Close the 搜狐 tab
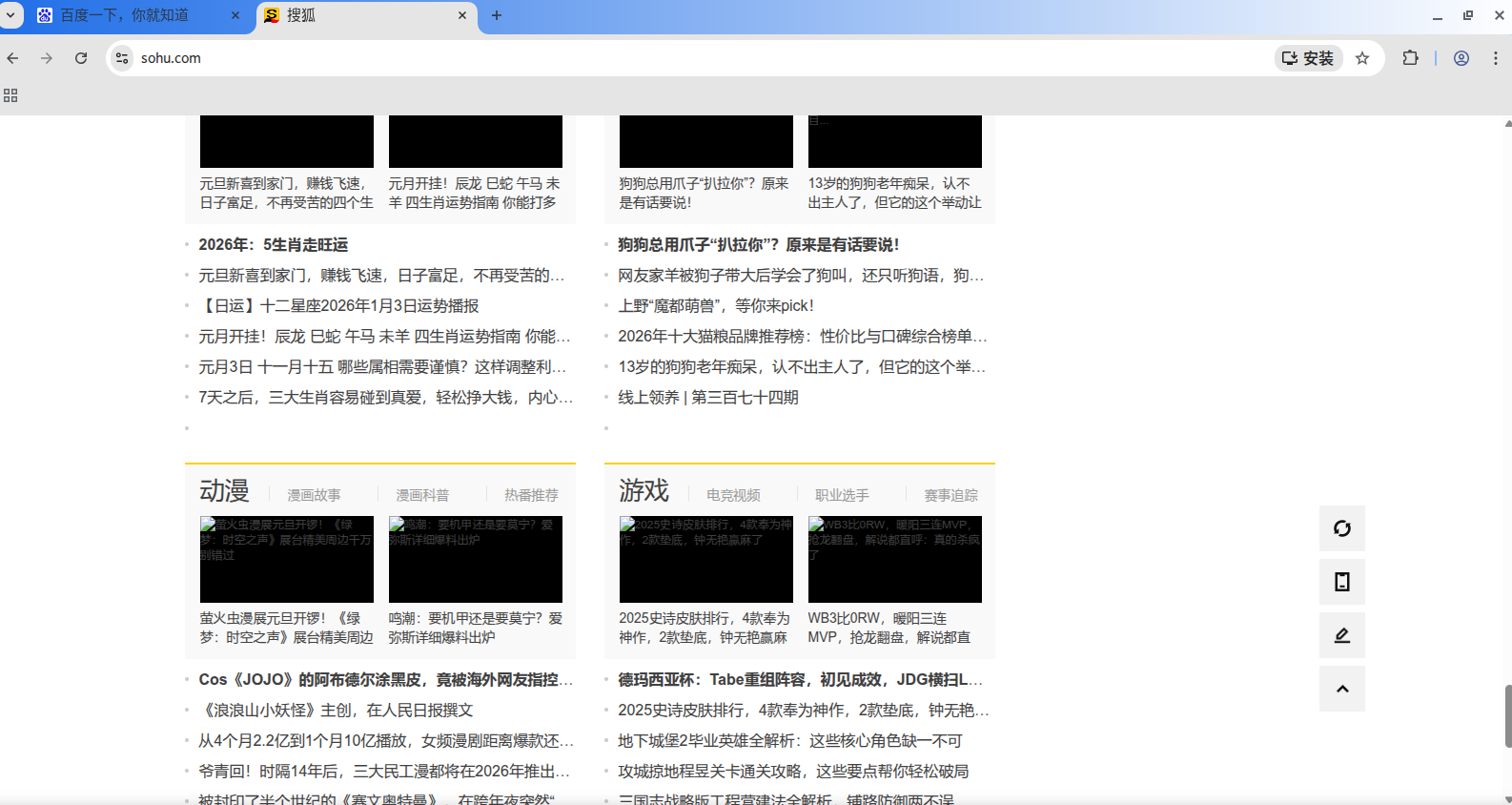This screenshot has height=805, width=1512. coord(462,15)
